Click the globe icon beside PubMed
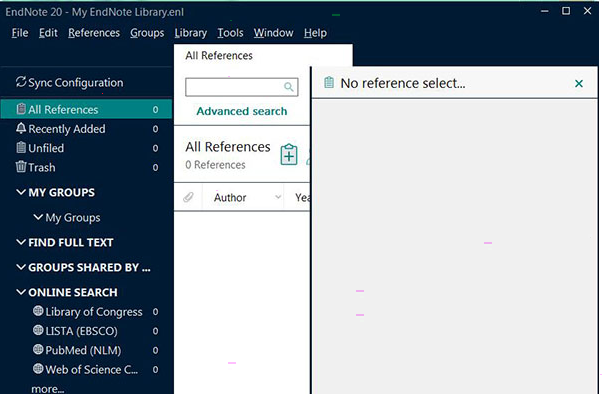 38,349
